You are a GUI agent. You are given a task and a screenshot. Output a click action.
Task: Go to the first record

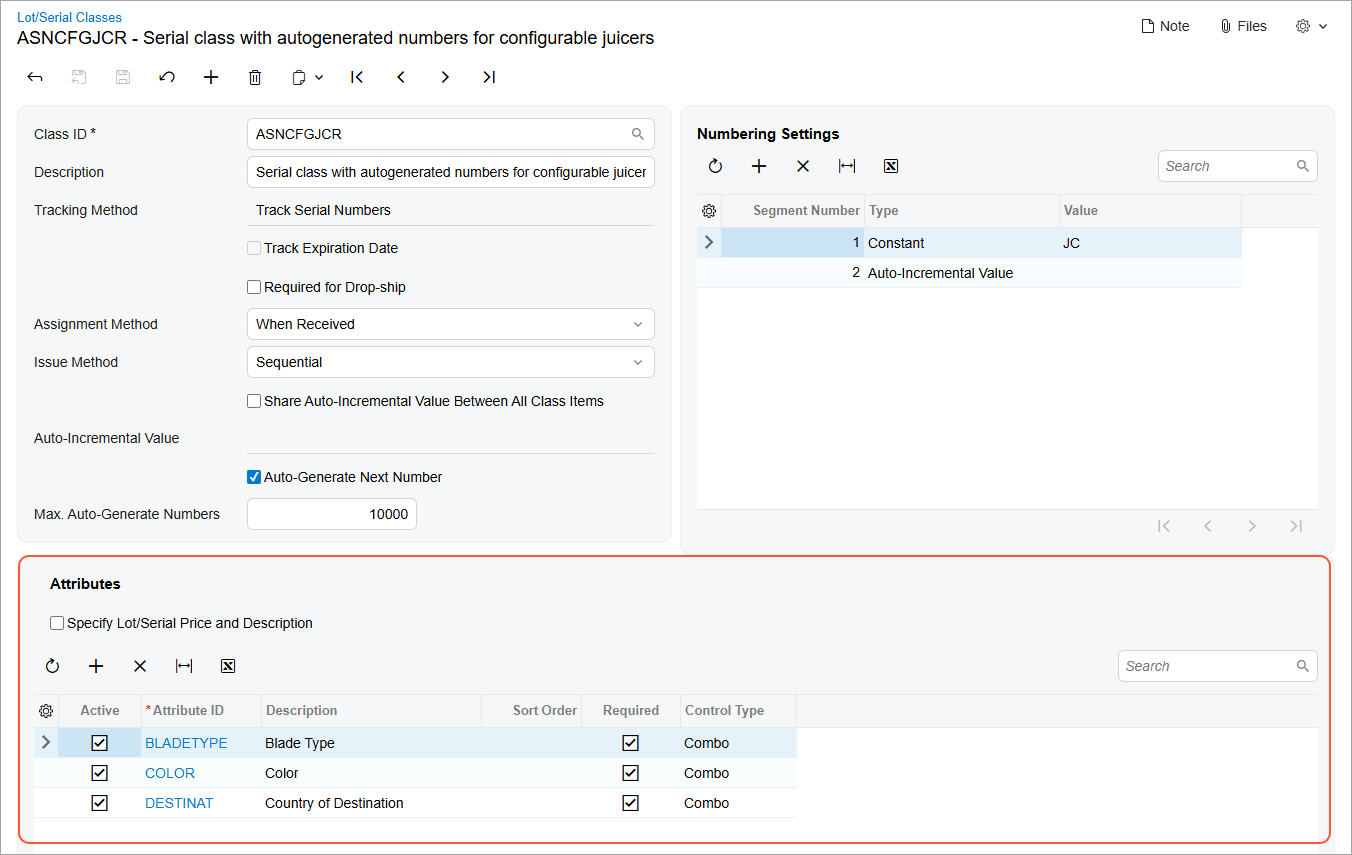tap(357, 77)
